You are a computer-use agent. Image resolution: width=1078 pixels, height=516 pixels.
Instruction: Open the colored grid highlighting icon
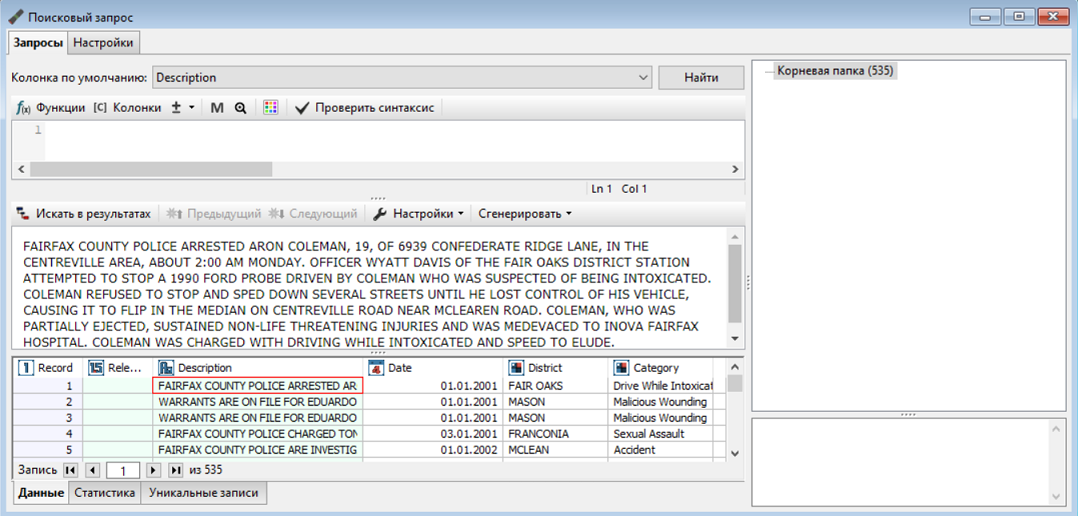tap(271, 108)
